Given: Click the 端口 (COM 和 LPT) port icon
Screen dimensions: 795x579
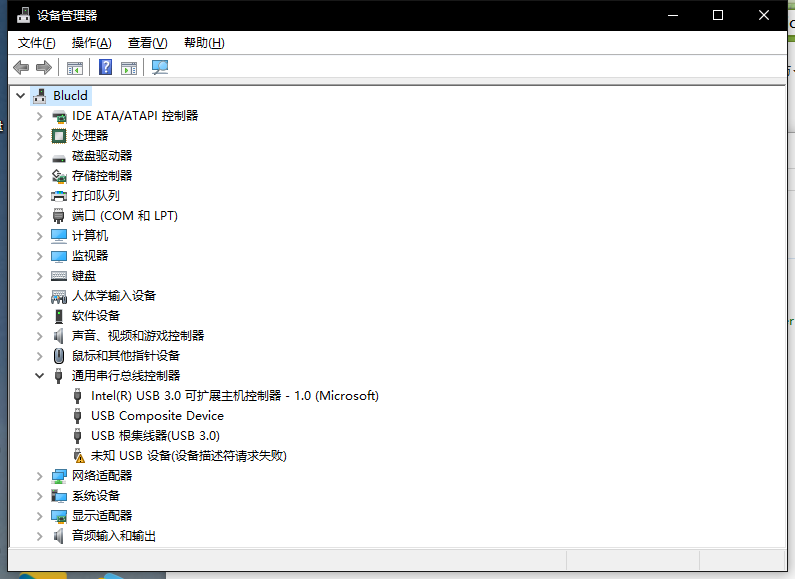Looking at the screenshot, I should (x=59, y=216).
